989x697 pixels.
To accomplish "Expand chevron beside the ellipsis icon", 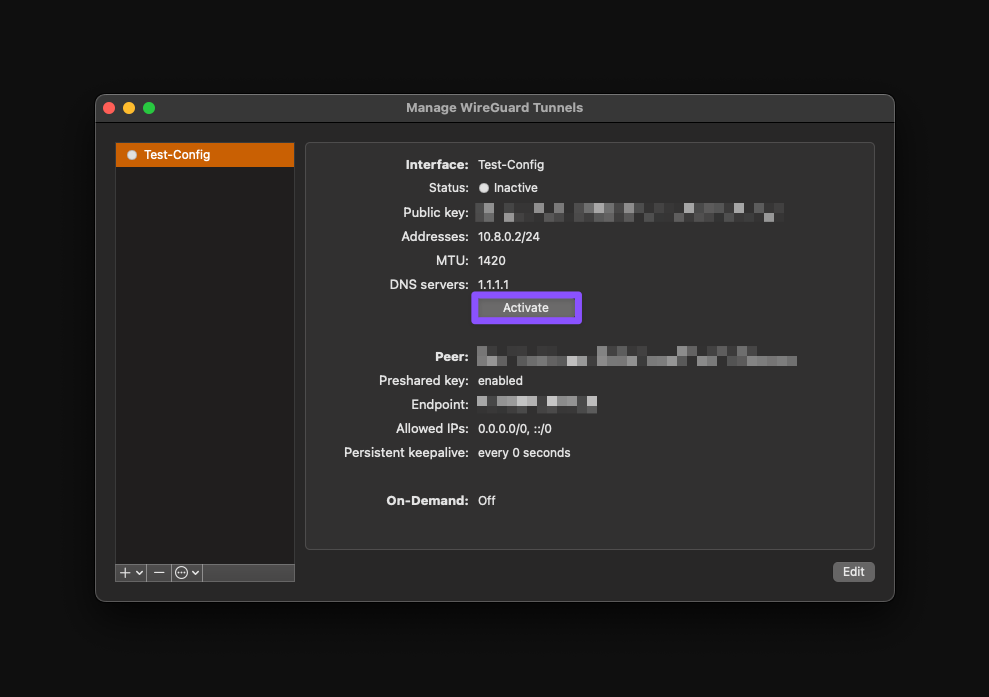I will [x=196, y=573].
